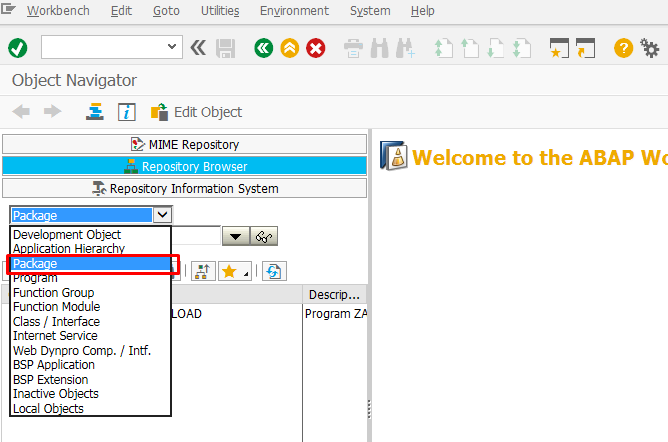Click the navigate forward arrow

pos(52,112)
